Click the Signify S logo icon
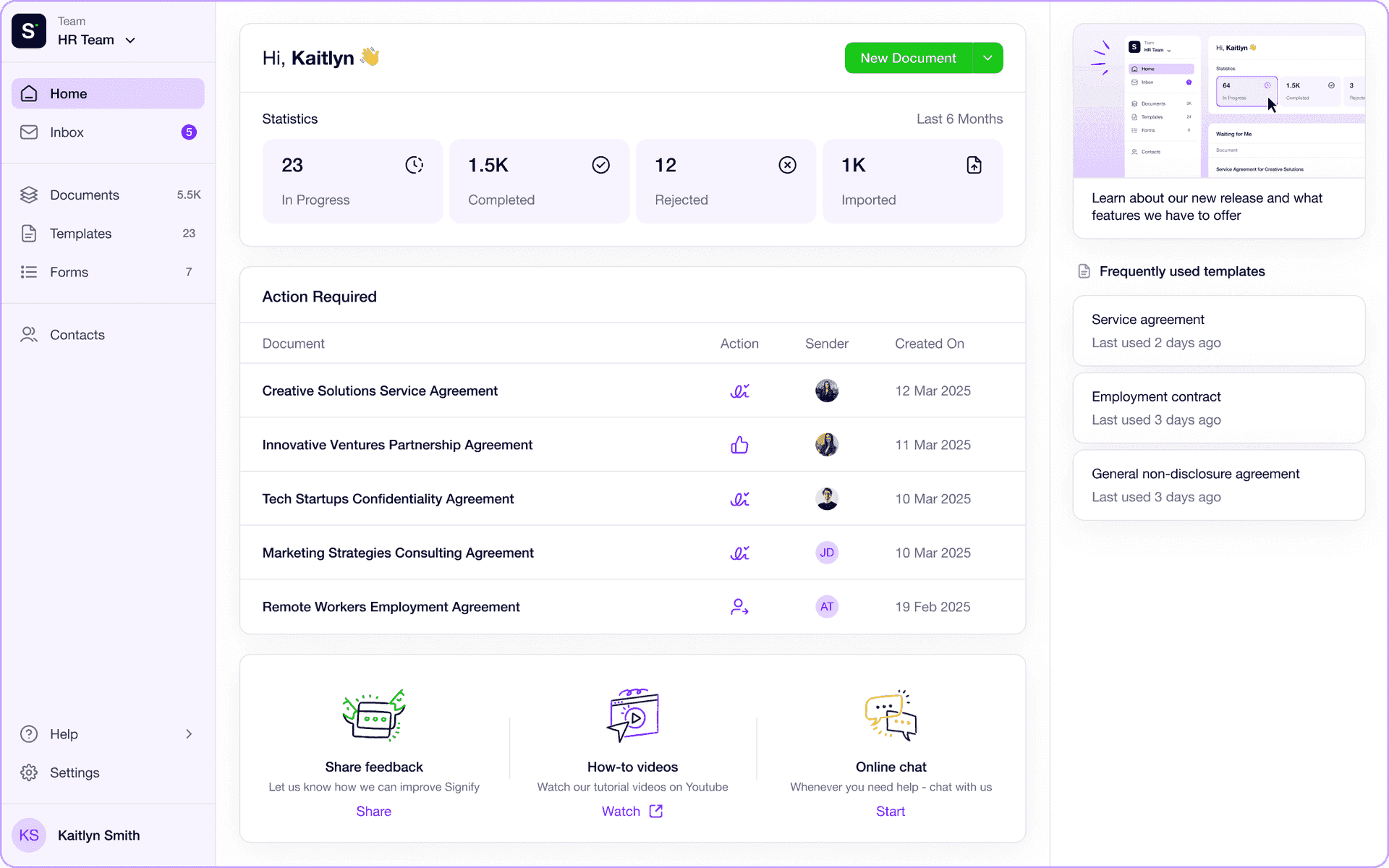The width and height of the screenshot is (1389, 868). click(x=29, y=31)
